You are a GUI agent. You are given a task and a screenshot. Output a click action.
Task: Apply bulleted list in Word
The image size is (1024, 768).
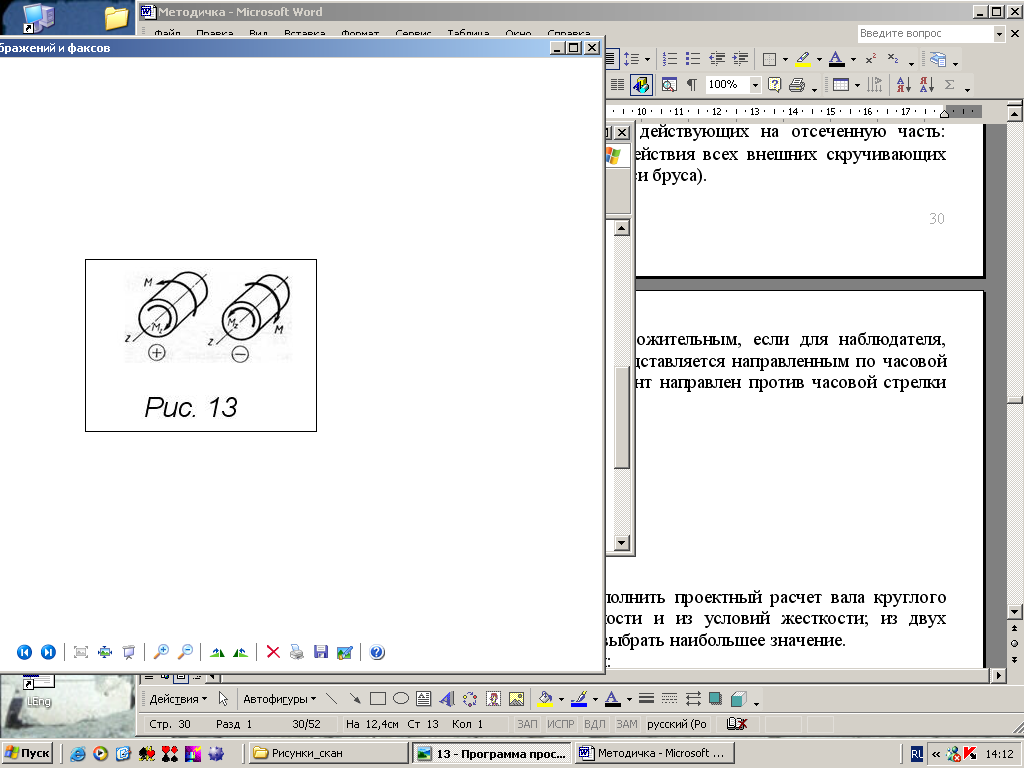point(693,59)
